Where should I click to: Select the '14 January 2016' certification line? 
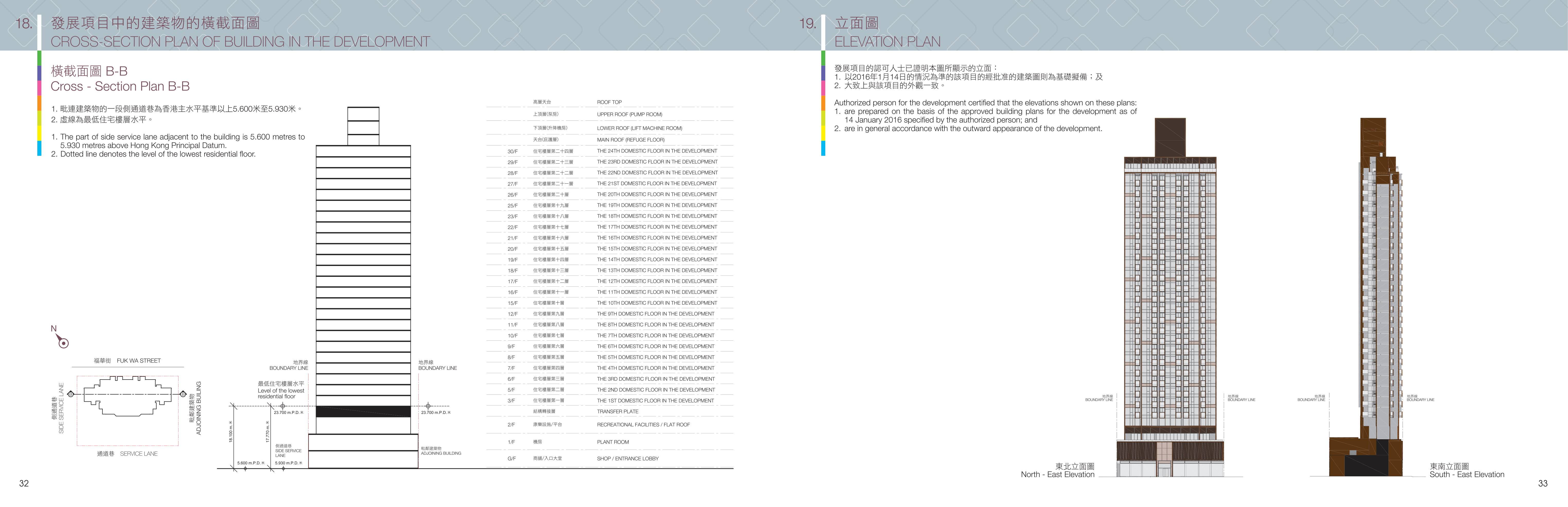coord(941,120)
